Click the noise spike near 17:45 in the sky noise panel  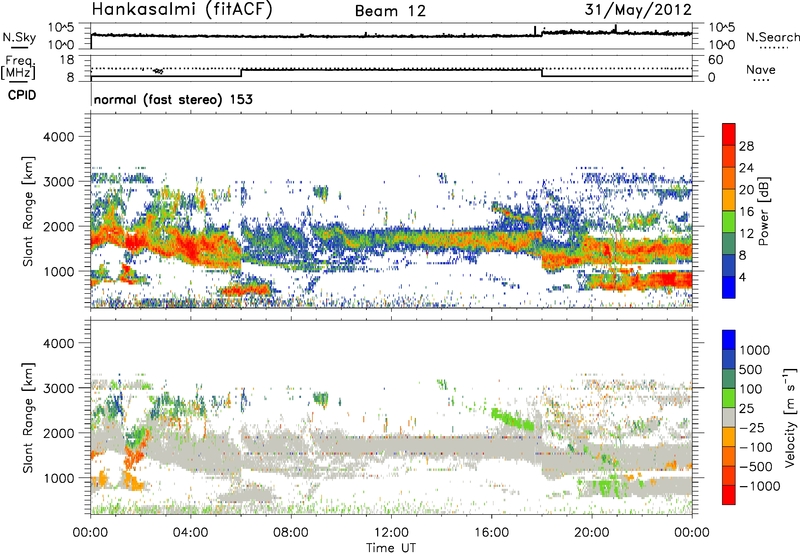coord(535,30)
